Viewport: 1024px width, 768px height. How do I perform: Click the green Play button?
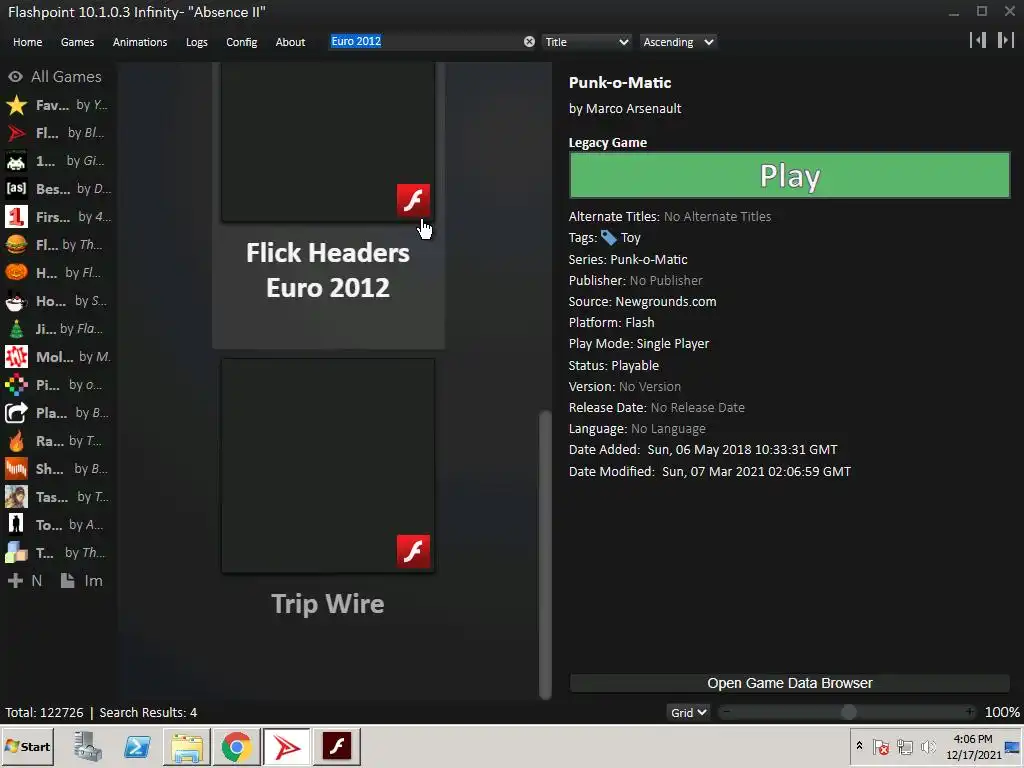tap(790, 175)
